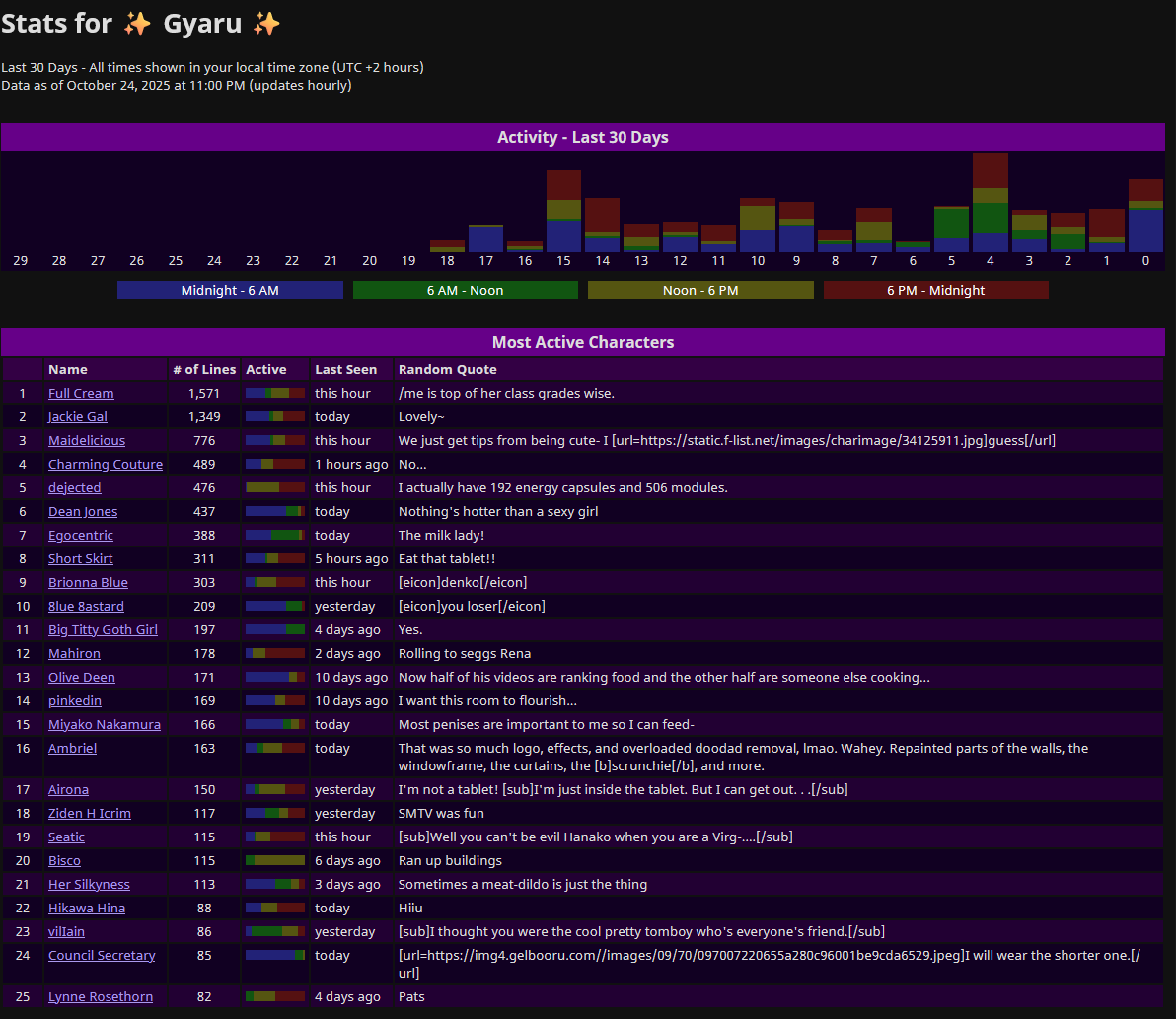
Task: Open the Full Cream character link
Action: [81, 393]
